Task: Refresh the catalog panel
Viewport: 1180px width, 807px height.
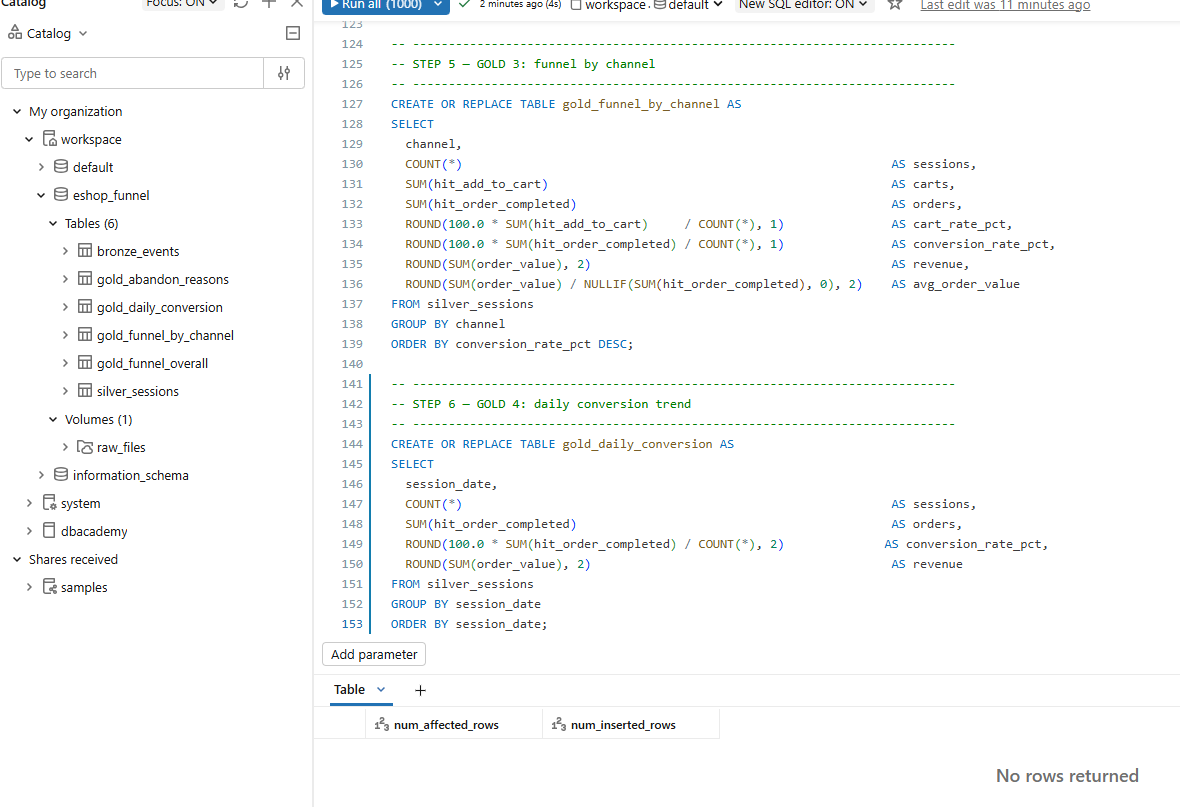Action: tap(241, 4)
